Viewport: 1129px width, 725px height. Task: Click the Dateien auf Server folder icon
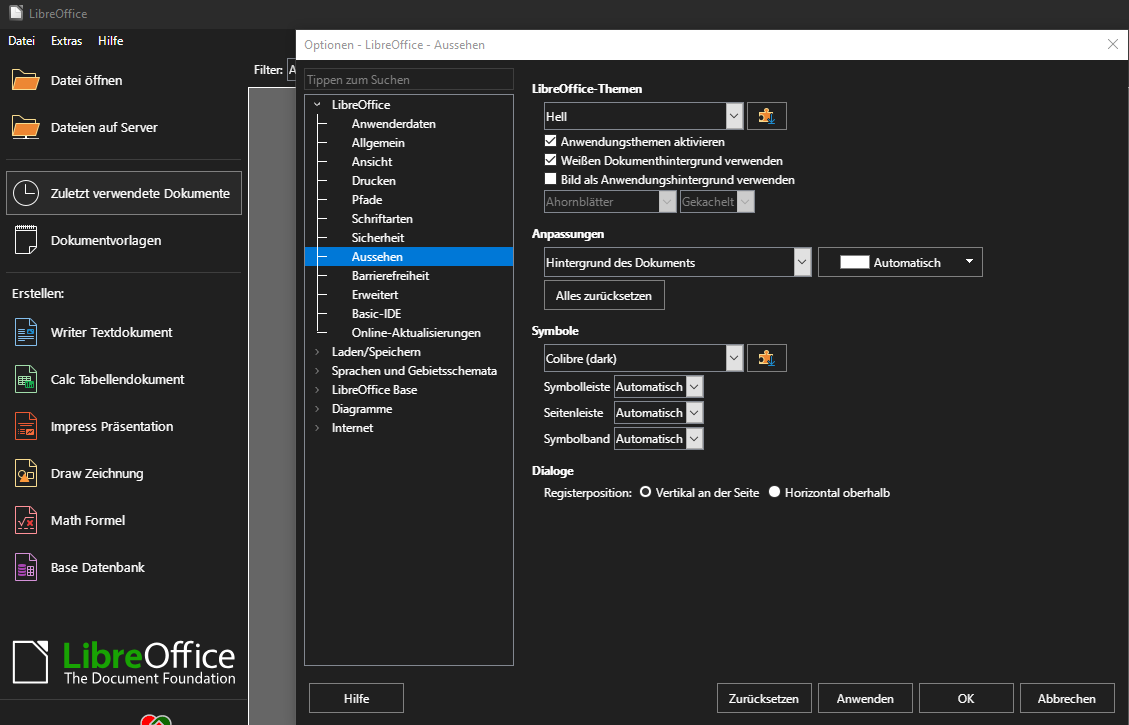pyautogui.click(x=26, y=127)
